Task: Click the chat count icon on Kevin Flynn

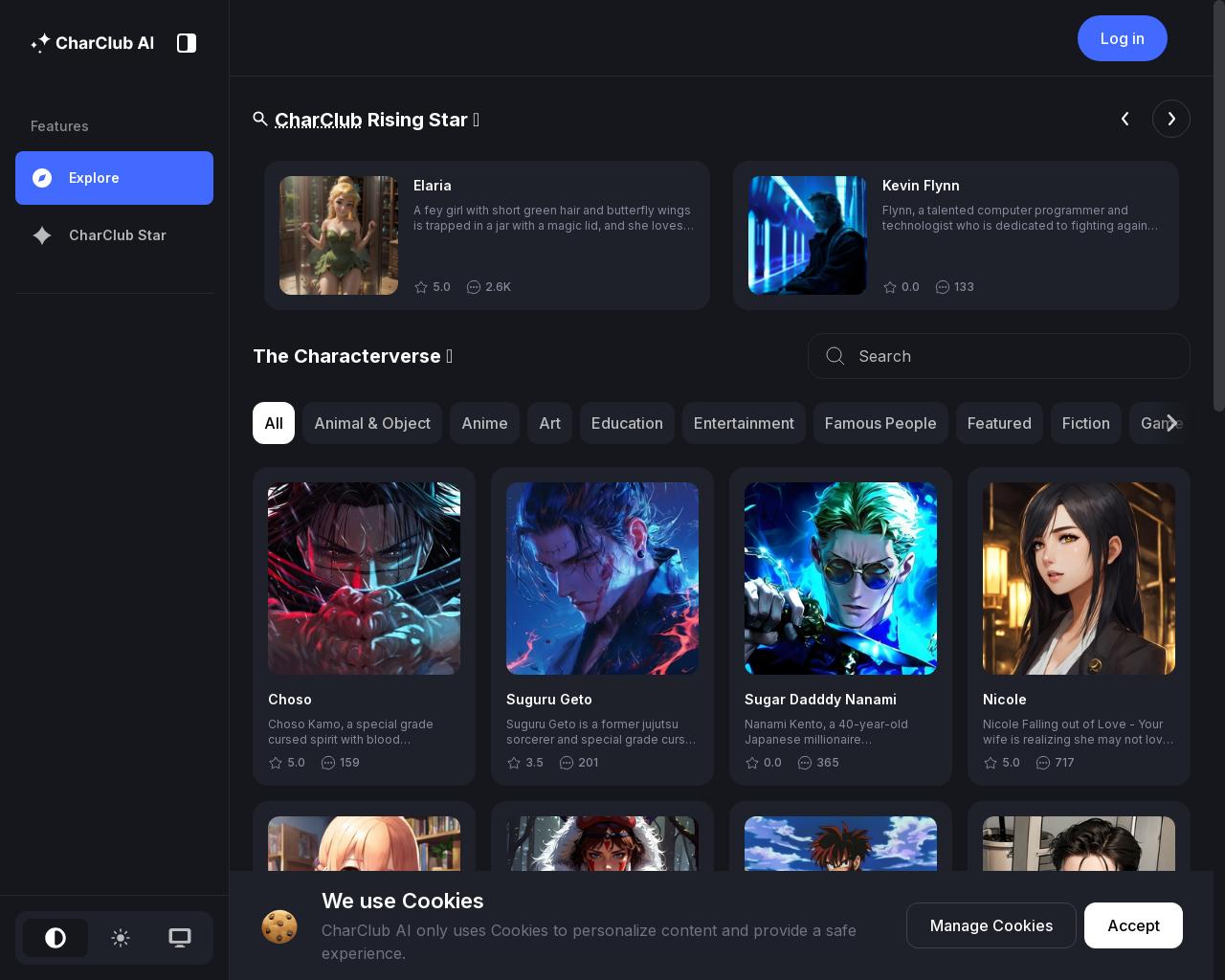Action: (943, 287)
